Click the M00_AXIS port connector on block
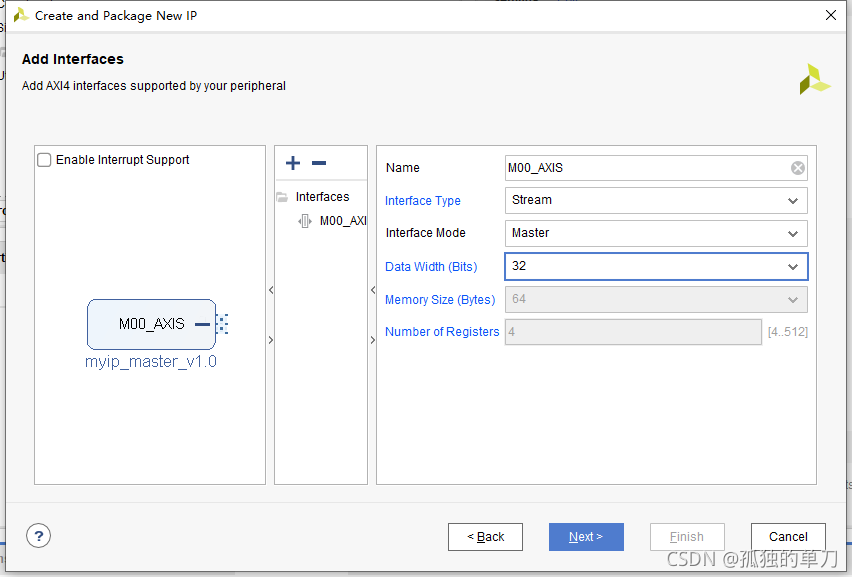Image resolution: width=852 pixels, height=577 pixels. click(221, 324)
